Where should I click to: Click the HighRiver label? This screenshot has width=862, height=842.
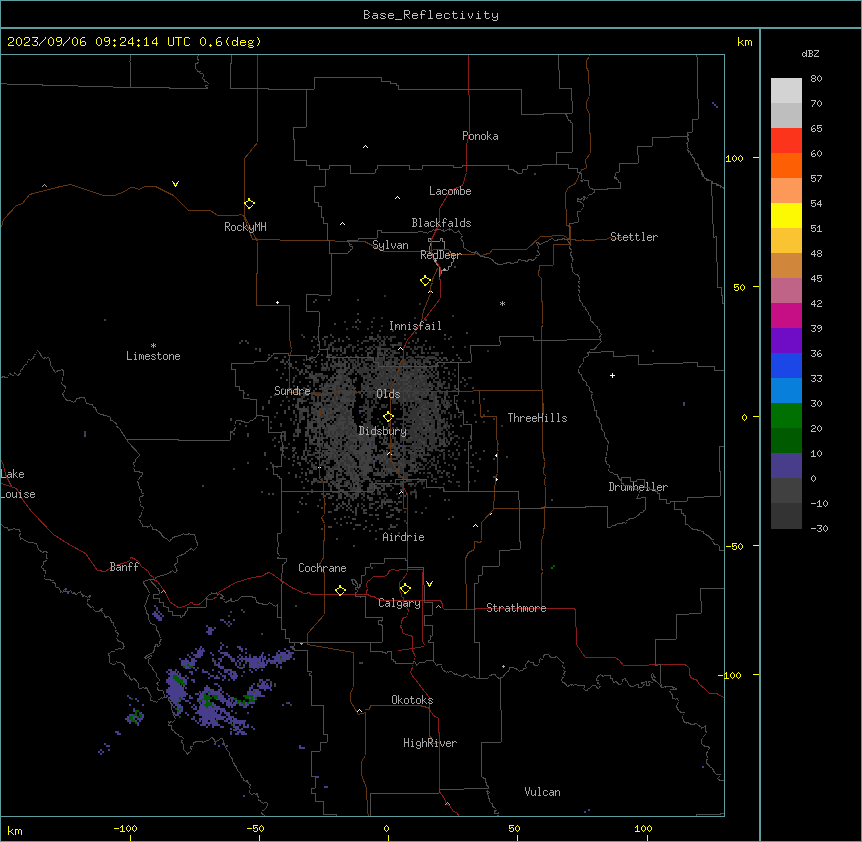(x=430, y=743)
